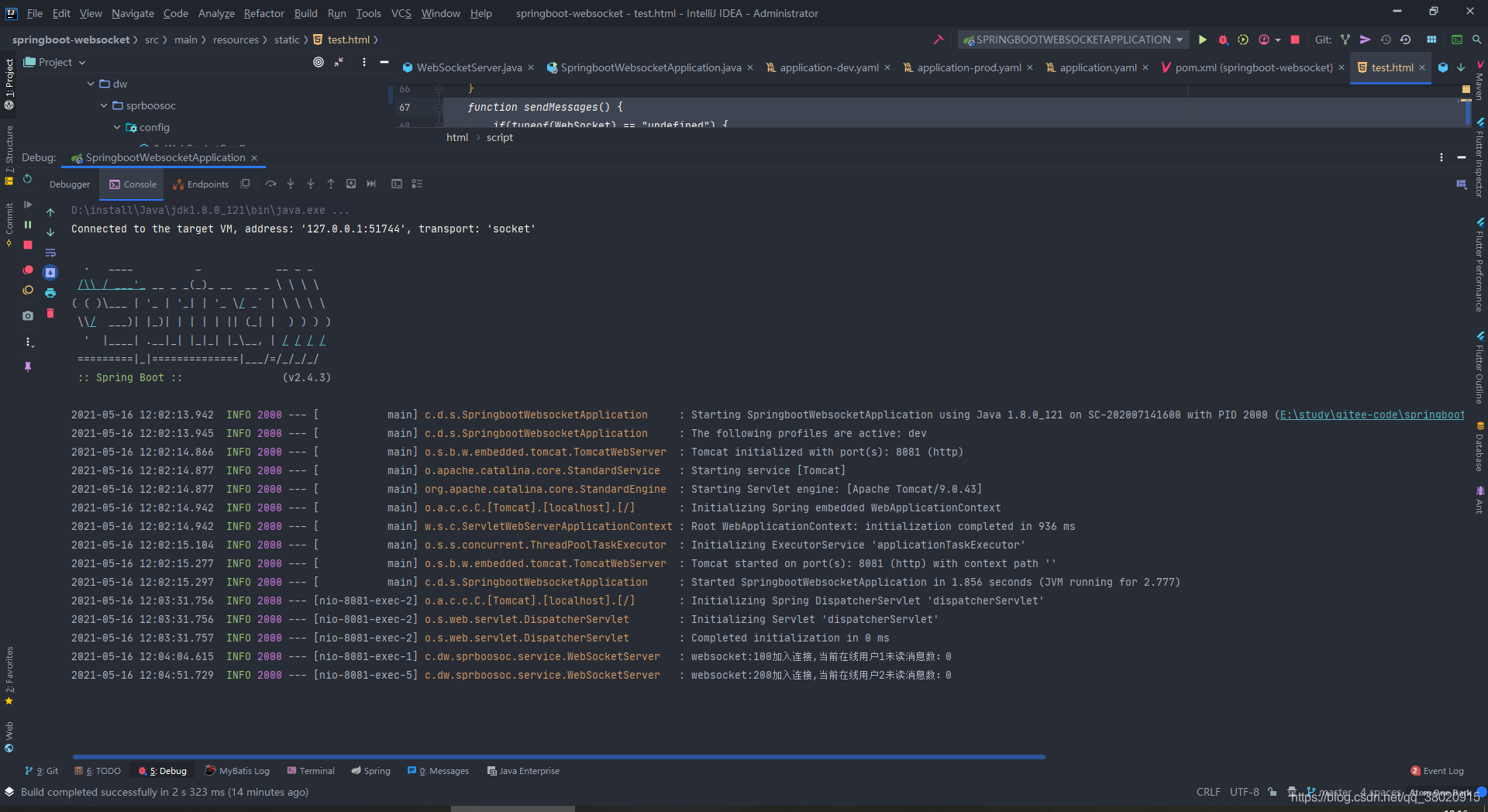Switch to the Endpoints tab

point(201,184)
